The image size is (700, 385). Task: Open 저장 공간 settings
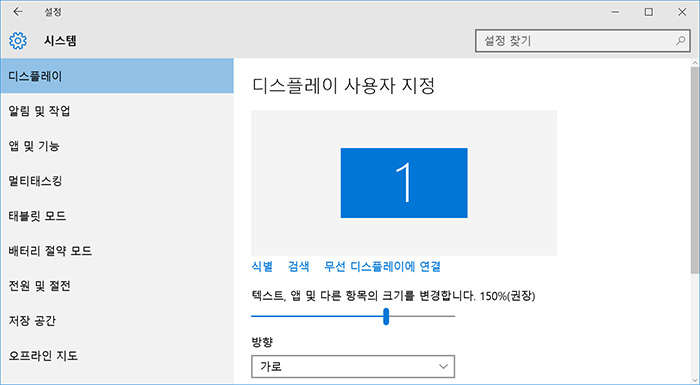point(117,320)
